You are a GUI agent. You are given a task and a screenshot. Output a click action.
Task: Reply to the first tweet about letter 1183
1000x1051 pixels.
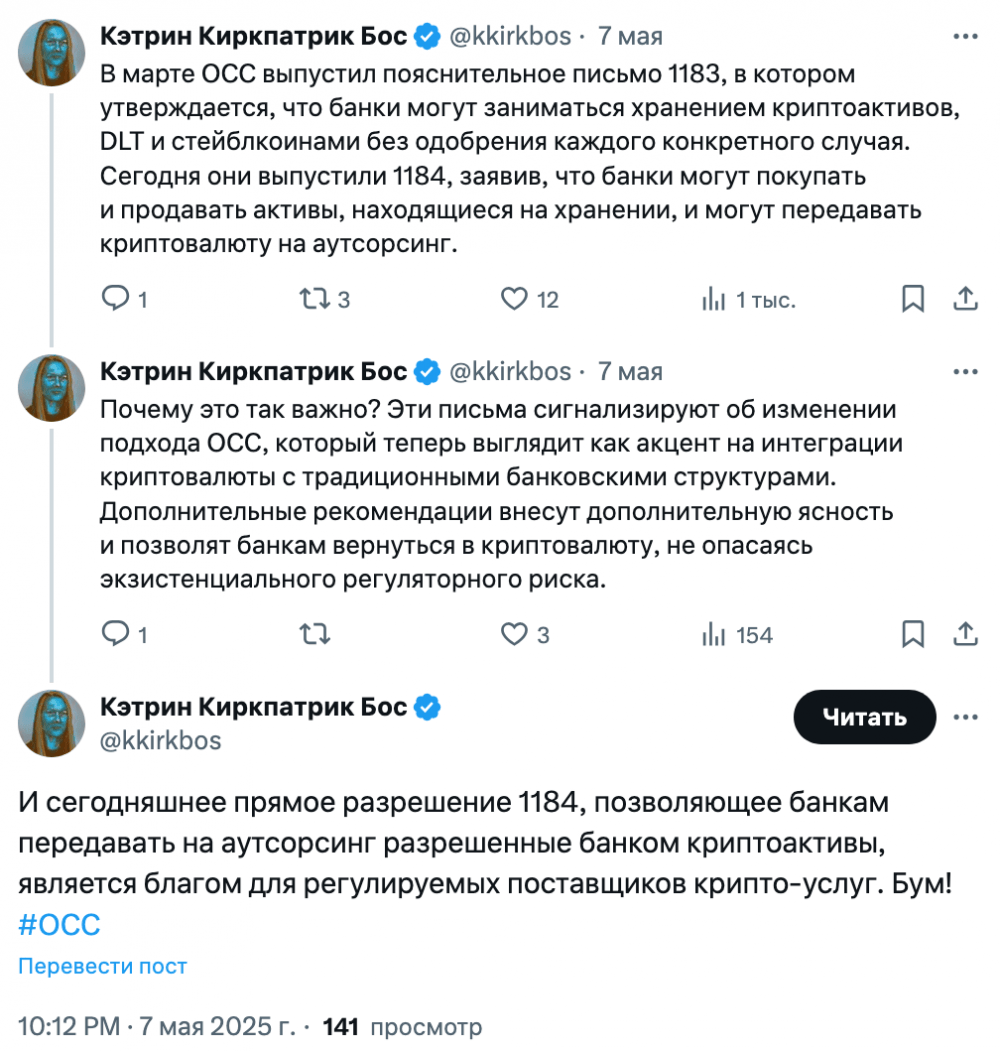pyautogui.click(x=124, y=298)
